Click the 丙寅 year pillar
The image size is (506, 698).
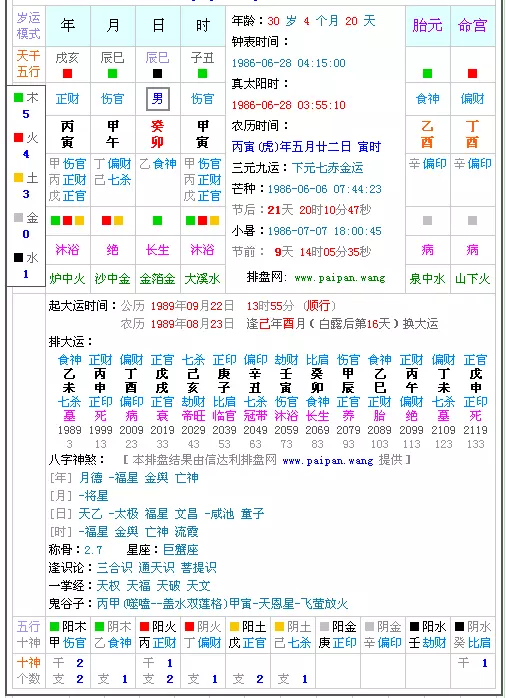[x=68, y=134]
